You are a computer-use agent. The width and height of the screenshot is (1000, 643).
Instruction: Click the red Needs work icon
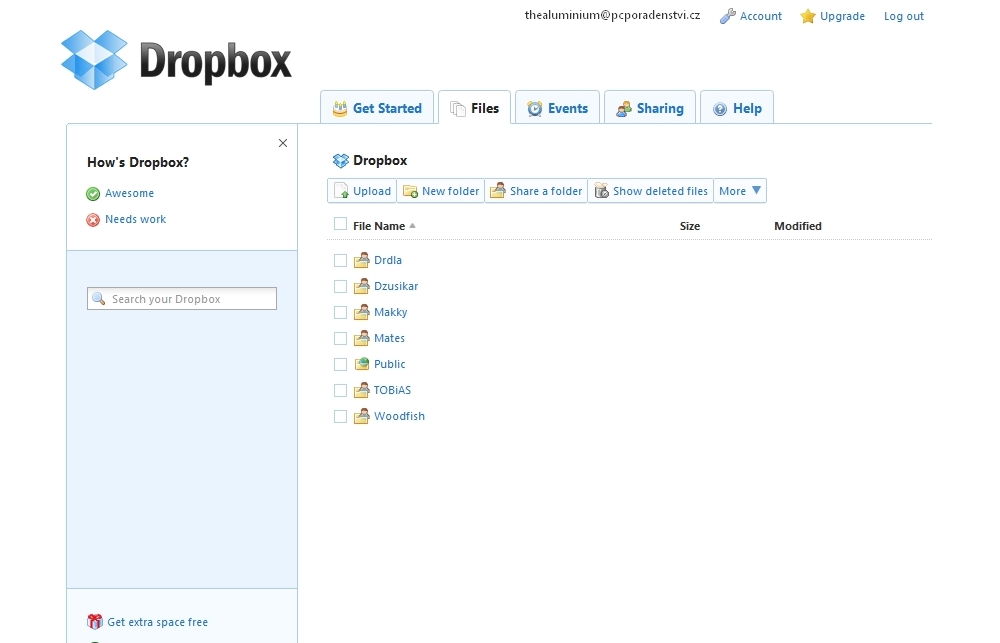[x=93, y=219]
